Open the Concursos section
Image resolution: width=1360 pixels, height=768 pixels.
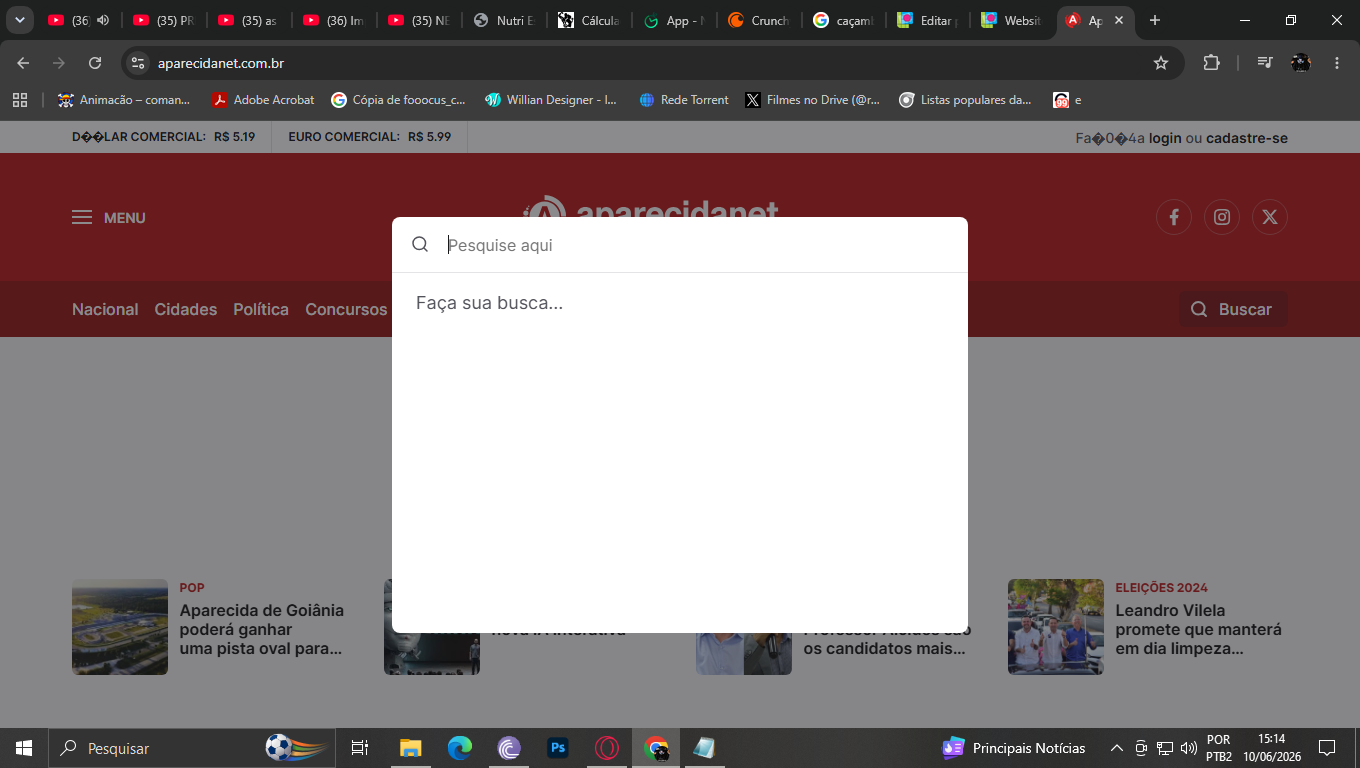pyautogui.click(x=346, y=309)
